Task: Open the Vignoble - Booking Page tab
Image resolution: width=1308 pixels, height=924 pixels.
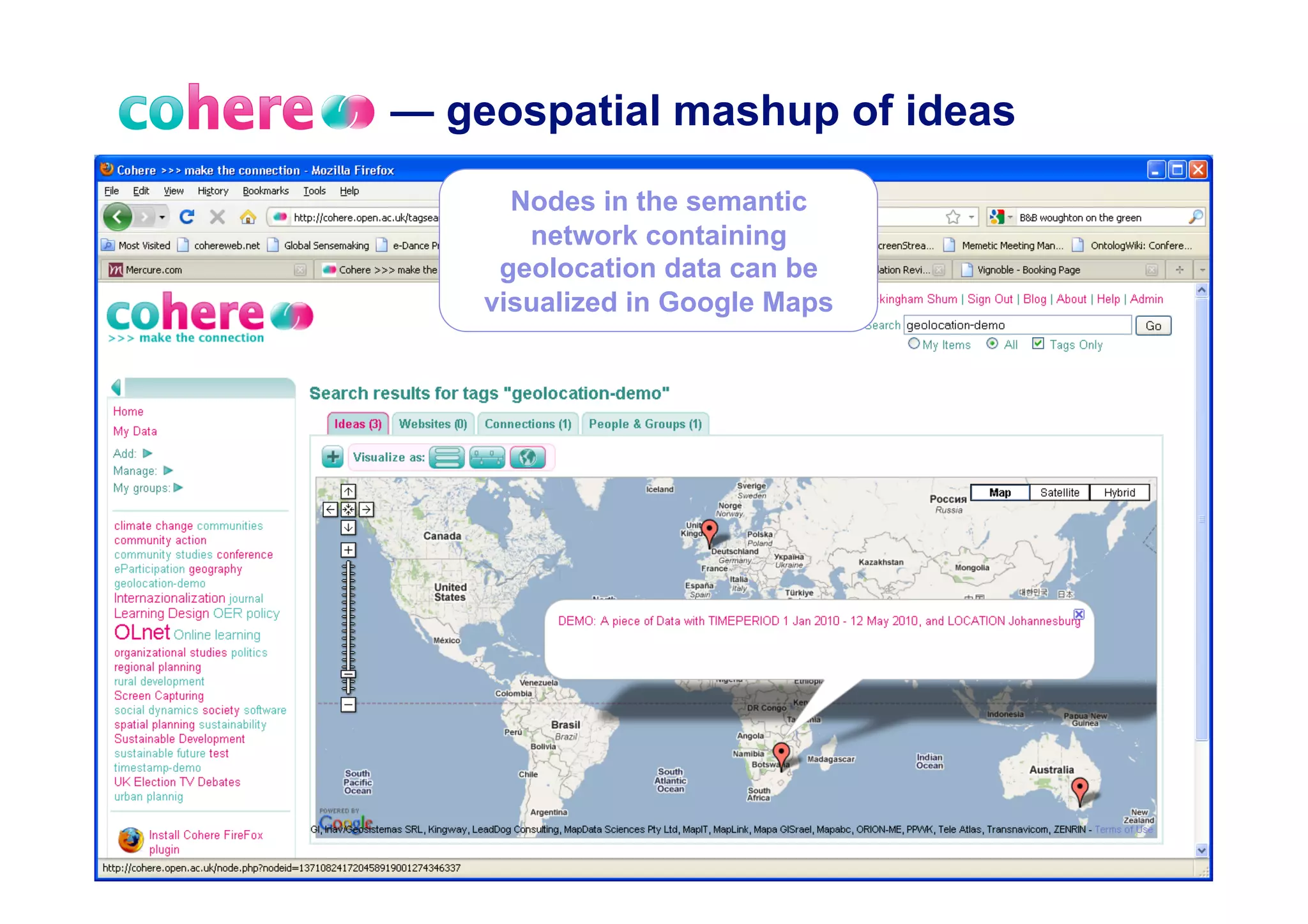Action: pos(1028,270)
